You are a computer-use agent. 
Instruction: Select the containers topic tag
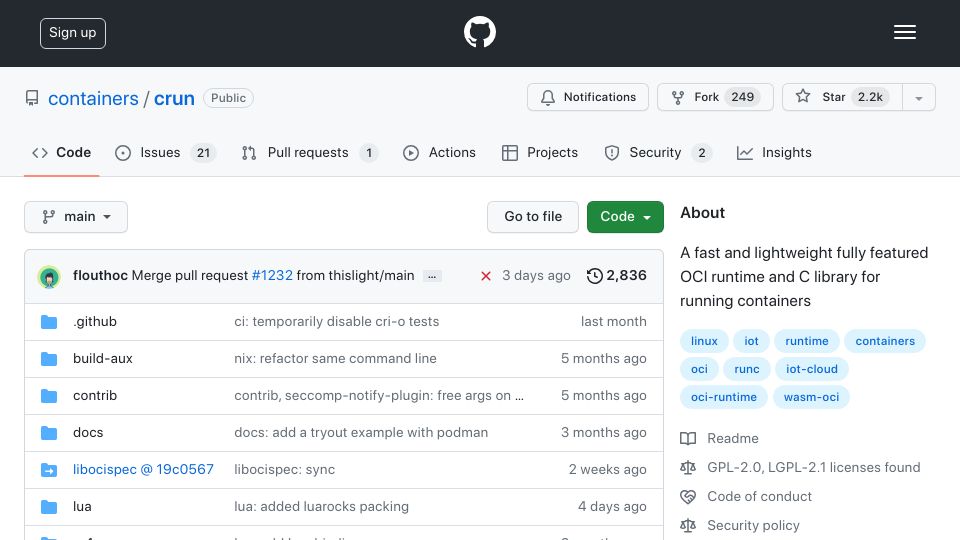tap(885, 341)
